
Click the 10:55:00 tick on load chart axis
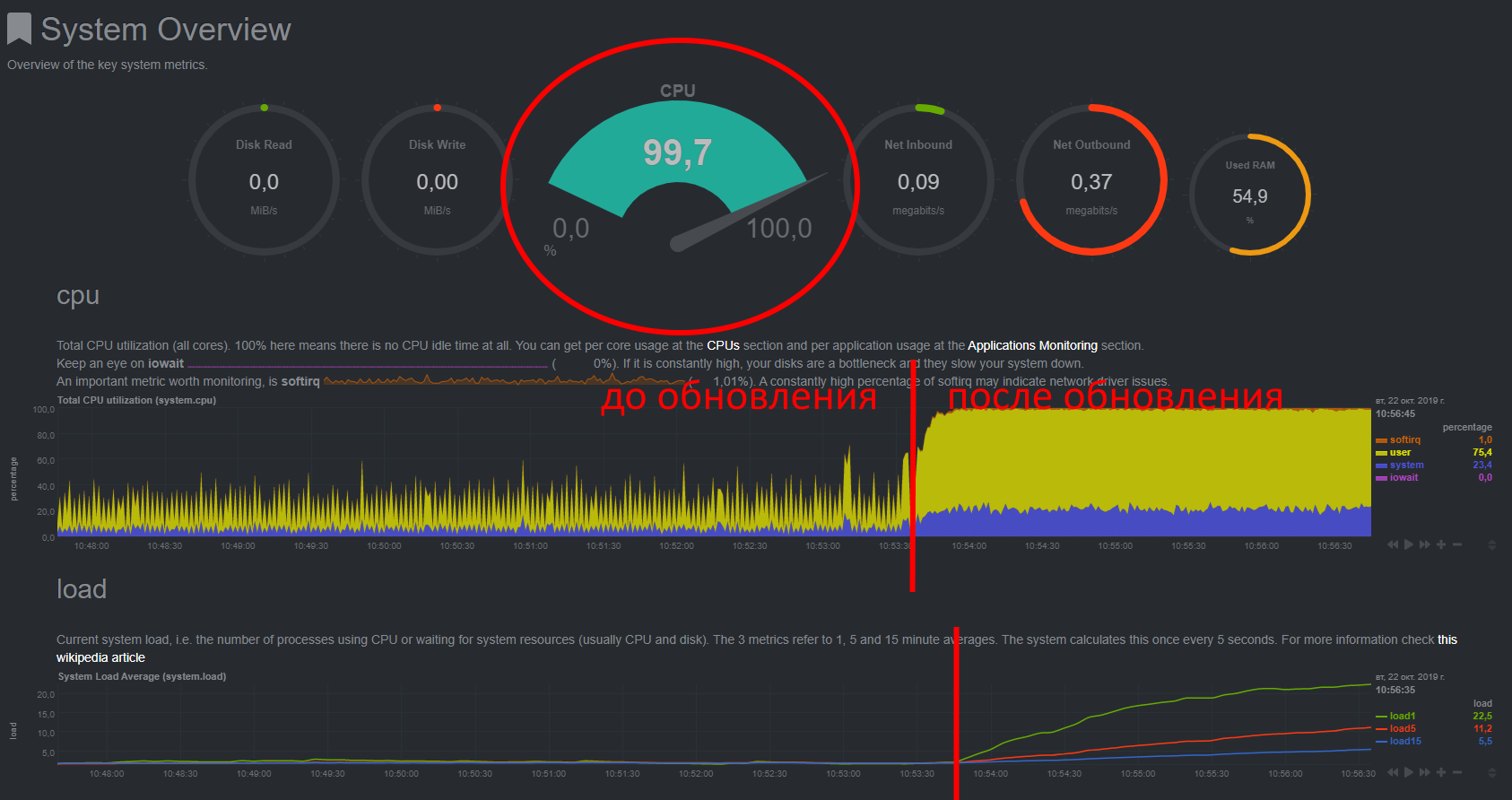tap(1138, 773)
